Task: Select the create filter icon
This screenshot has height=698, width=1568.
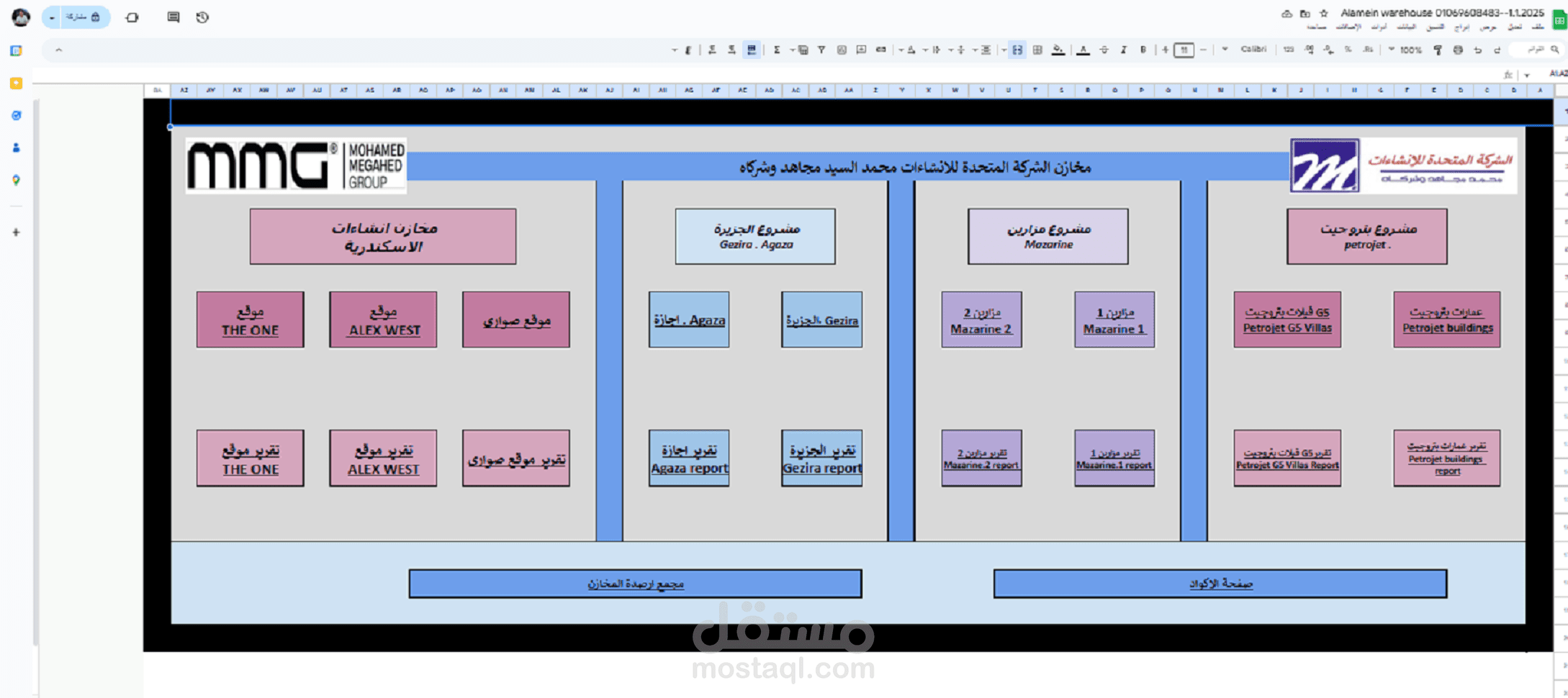Action: point(821,50)
